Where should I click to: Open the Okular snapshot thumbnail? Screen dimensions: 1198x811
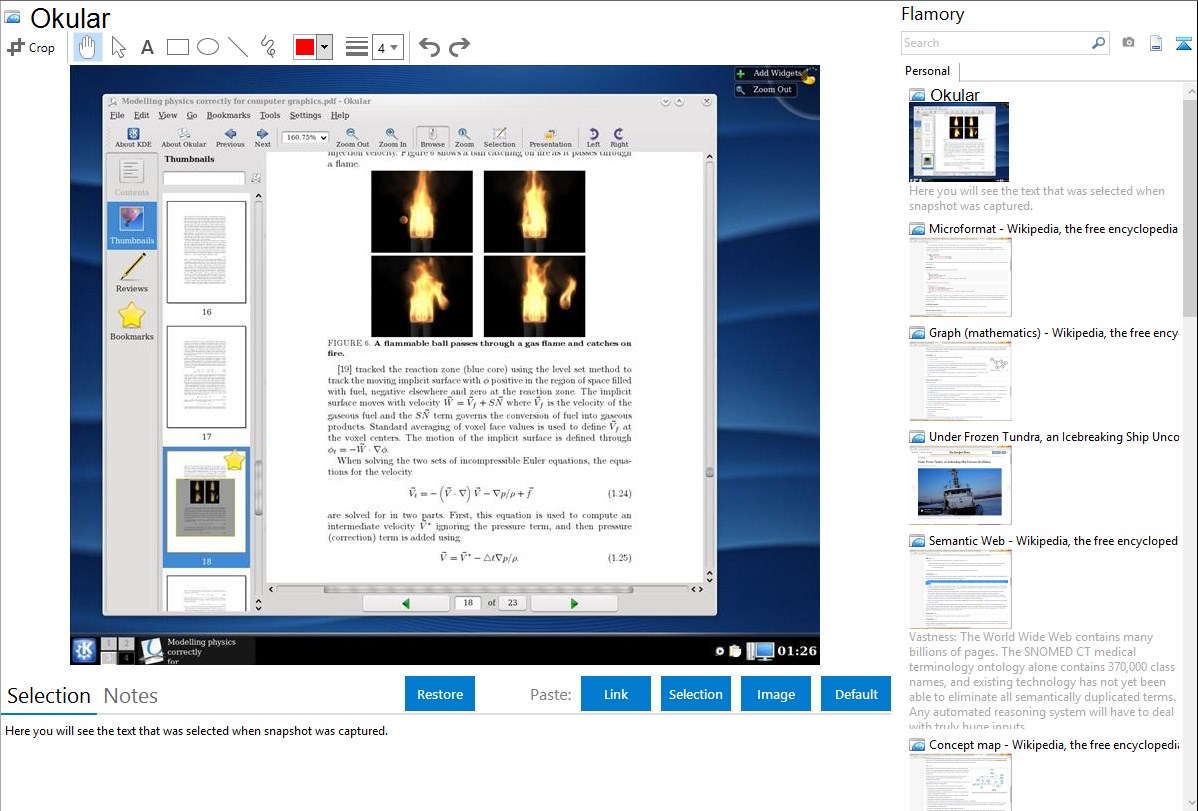tap(959, 142)
